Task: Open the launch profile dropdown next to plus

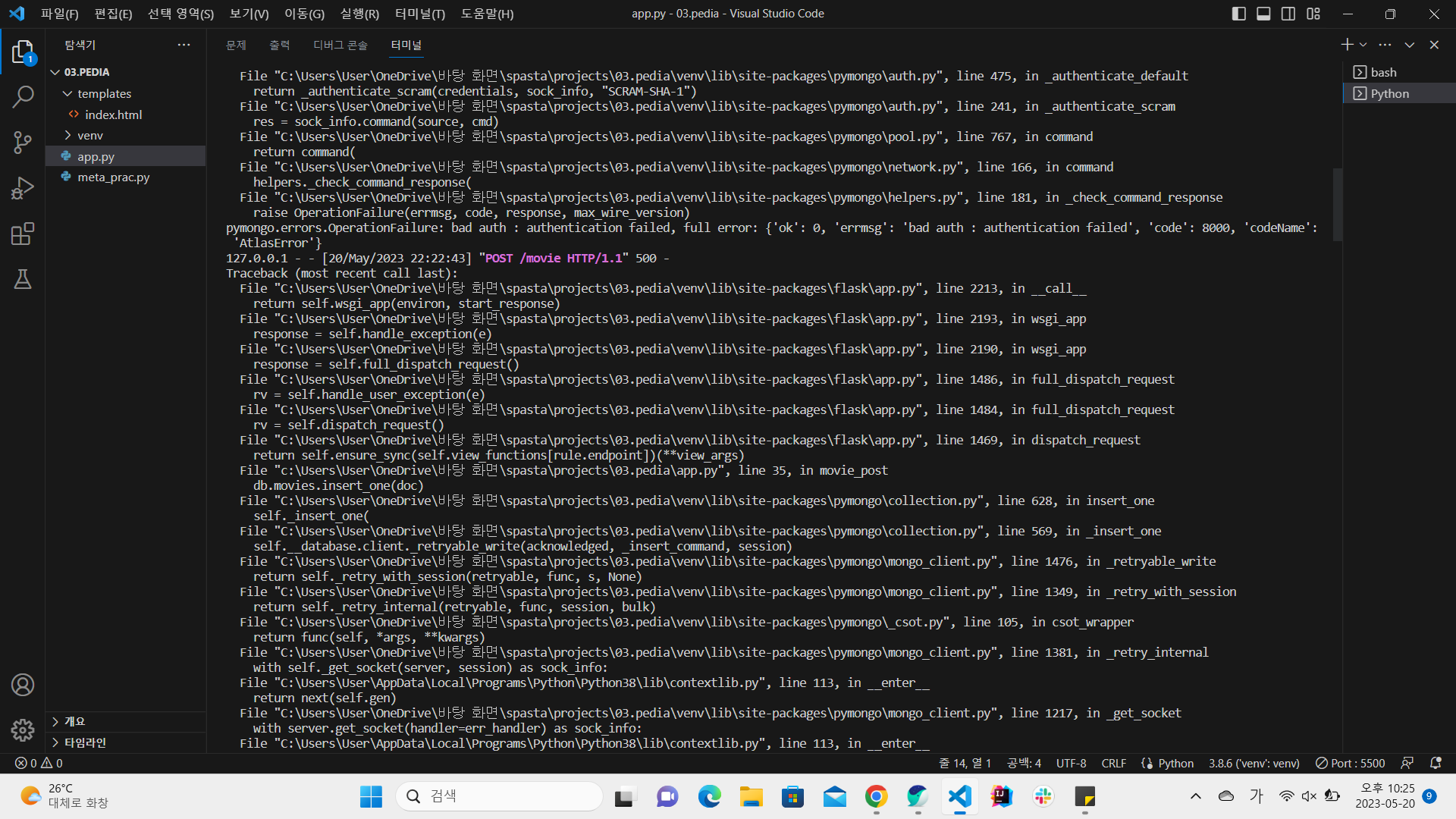Action: pyautogui.click(x=1363, y=45)
